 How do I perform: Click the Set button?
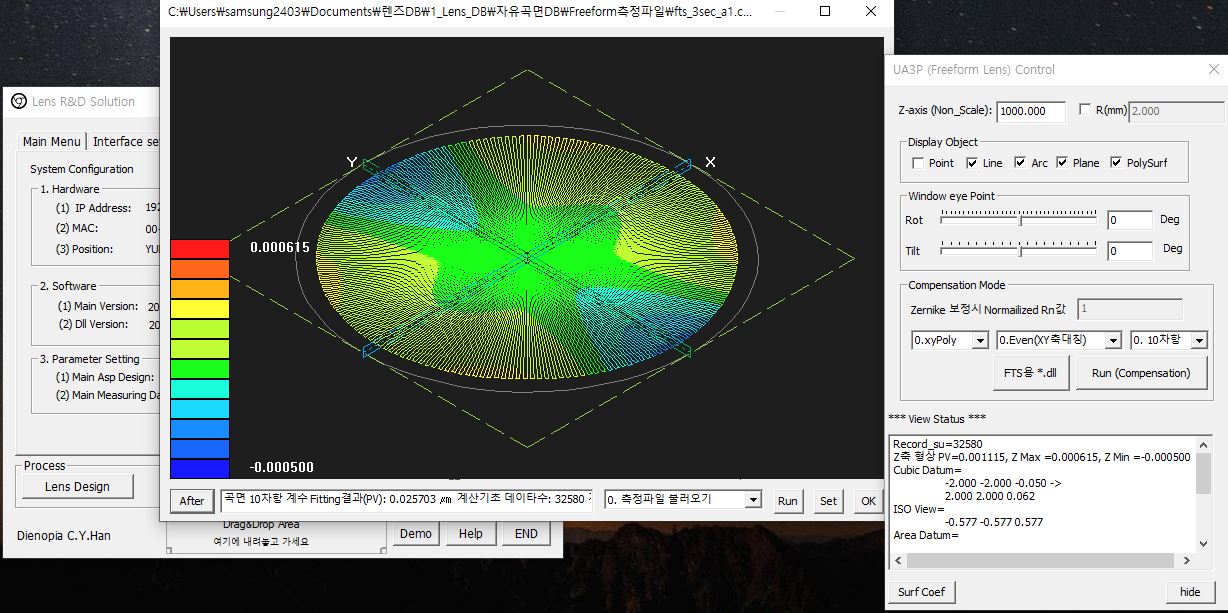pos(828,501)
